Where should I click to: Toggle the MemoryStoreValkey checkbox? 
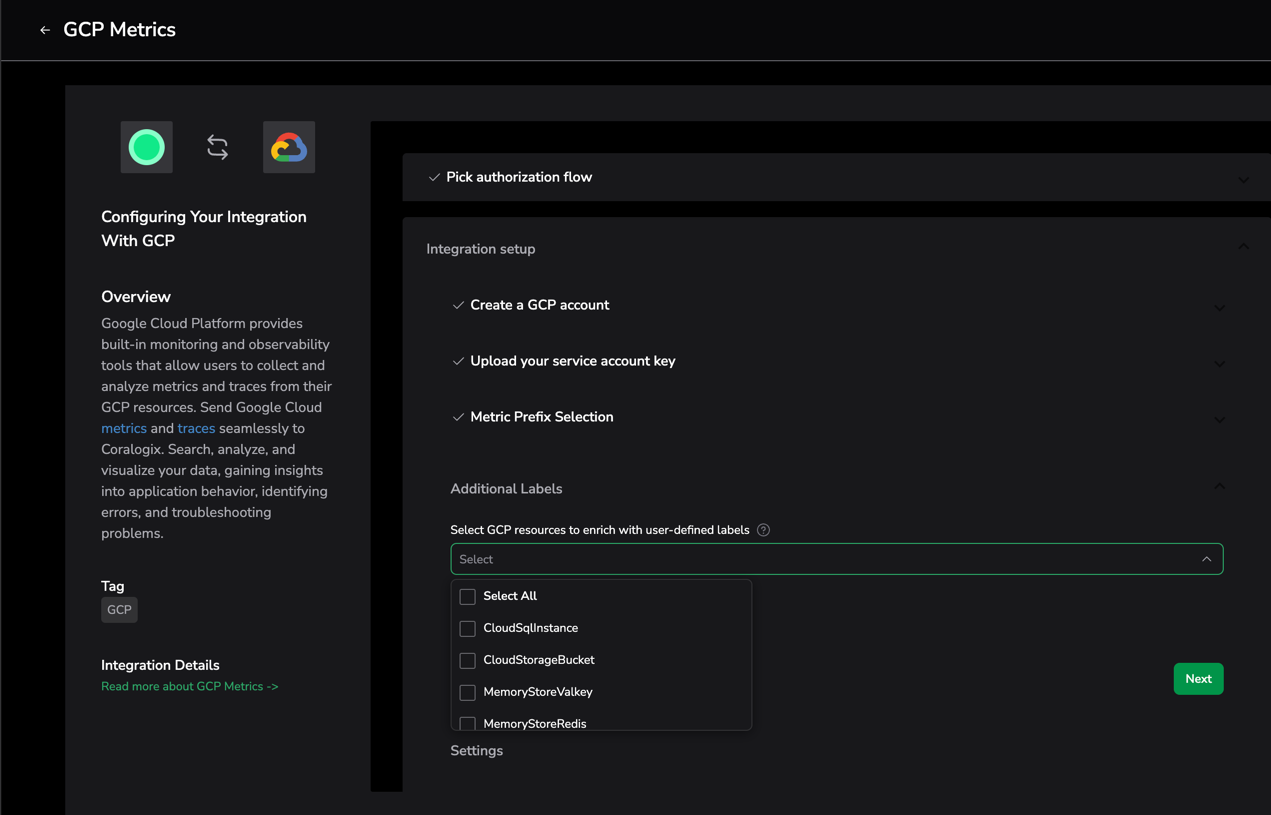[x=467, y=692]
